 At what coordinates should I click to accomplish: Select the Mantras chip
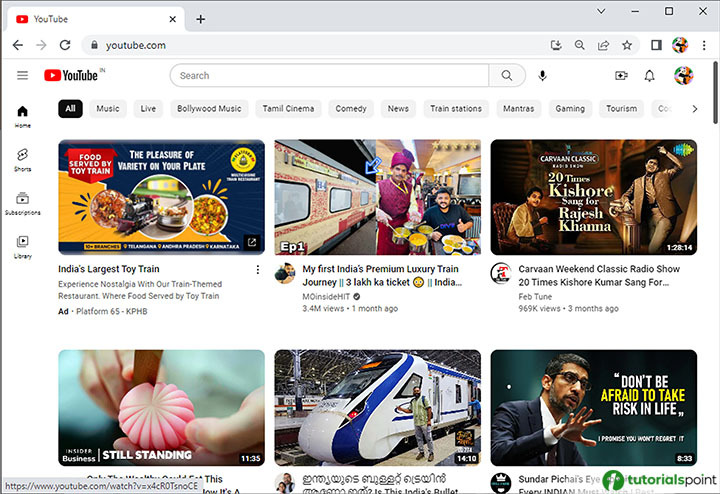(x=518, y=109)
